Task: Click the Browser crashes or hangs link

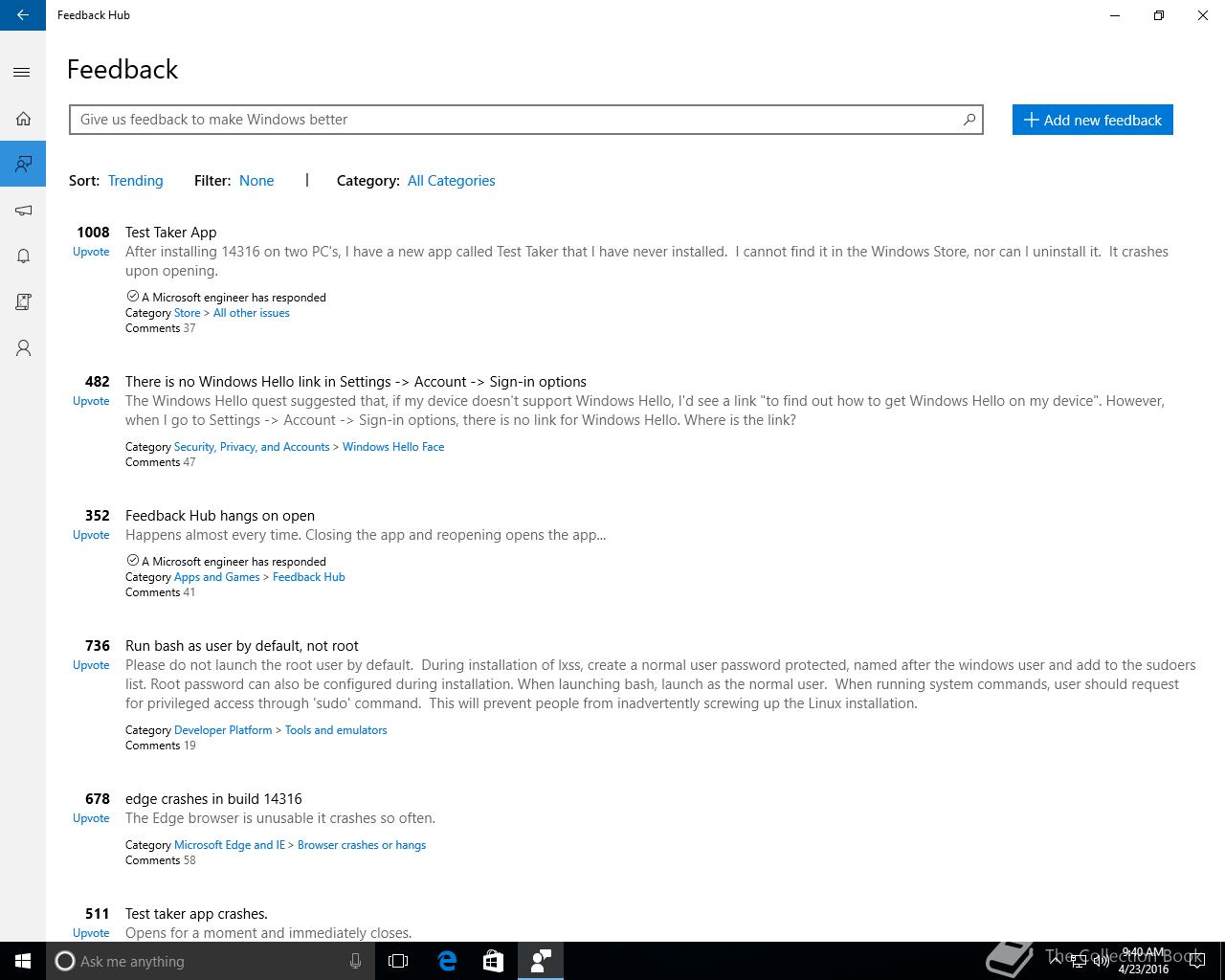Action: tap(362, 845)
